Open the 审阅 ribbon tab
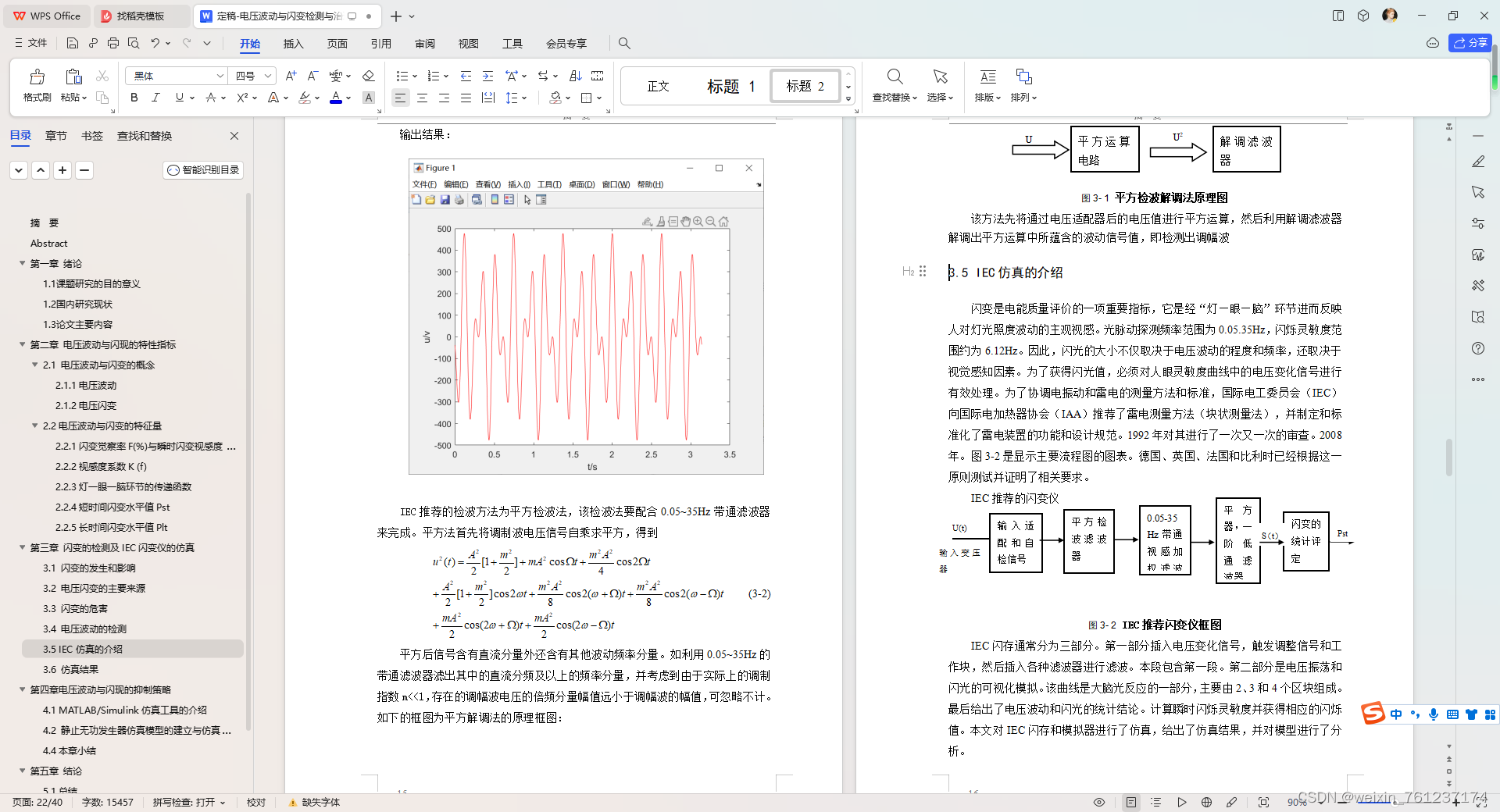1500x812 pixels. 424,44
